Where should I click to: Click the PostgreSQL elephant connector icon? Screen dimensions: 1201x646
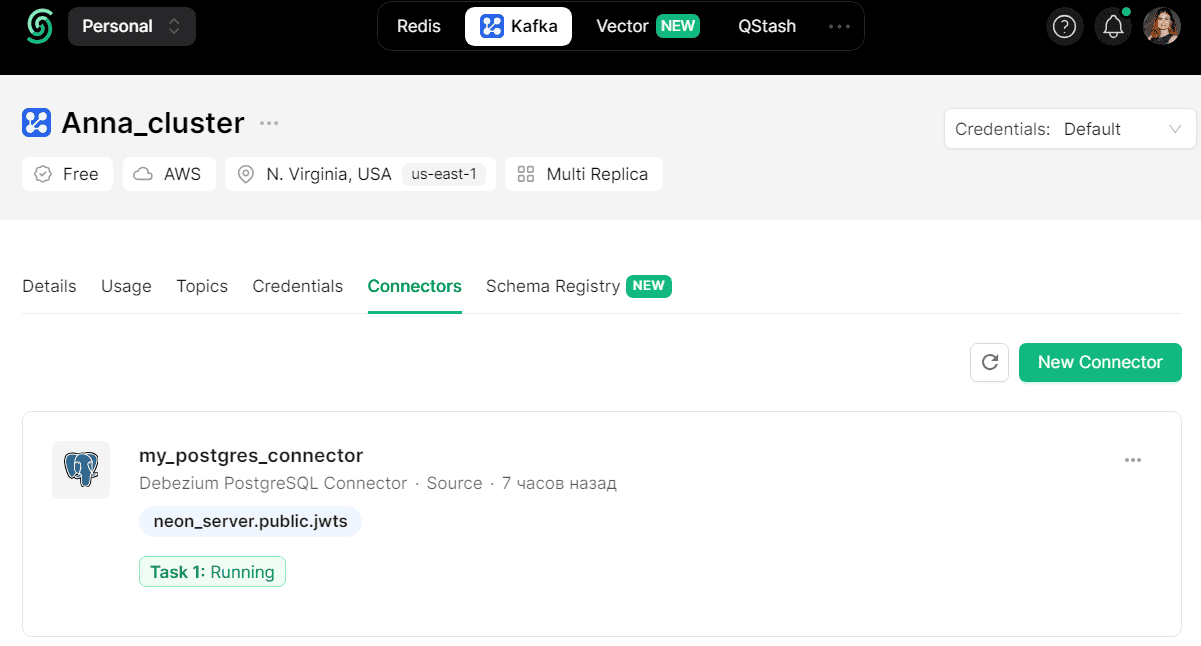pyautogui.click(x=81, y=470)
